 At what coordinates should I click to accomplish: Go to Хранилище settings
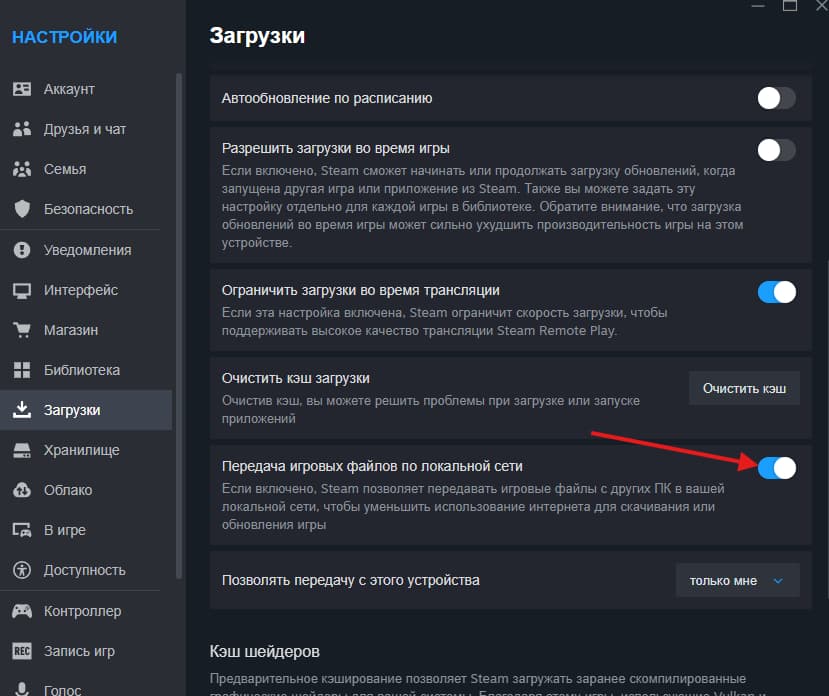86,450
